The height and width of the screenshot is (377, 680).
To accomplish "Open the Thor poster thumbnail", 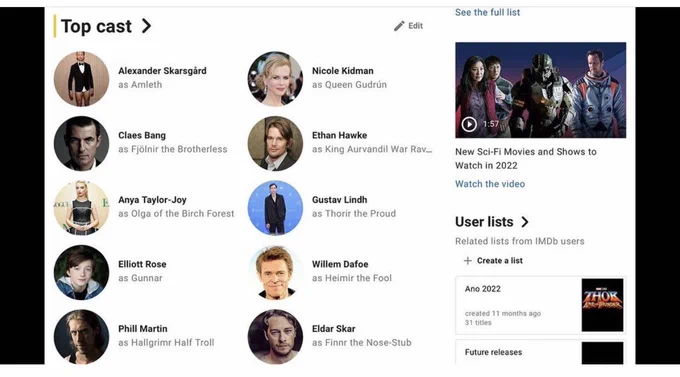I will (x=602, y=305).
